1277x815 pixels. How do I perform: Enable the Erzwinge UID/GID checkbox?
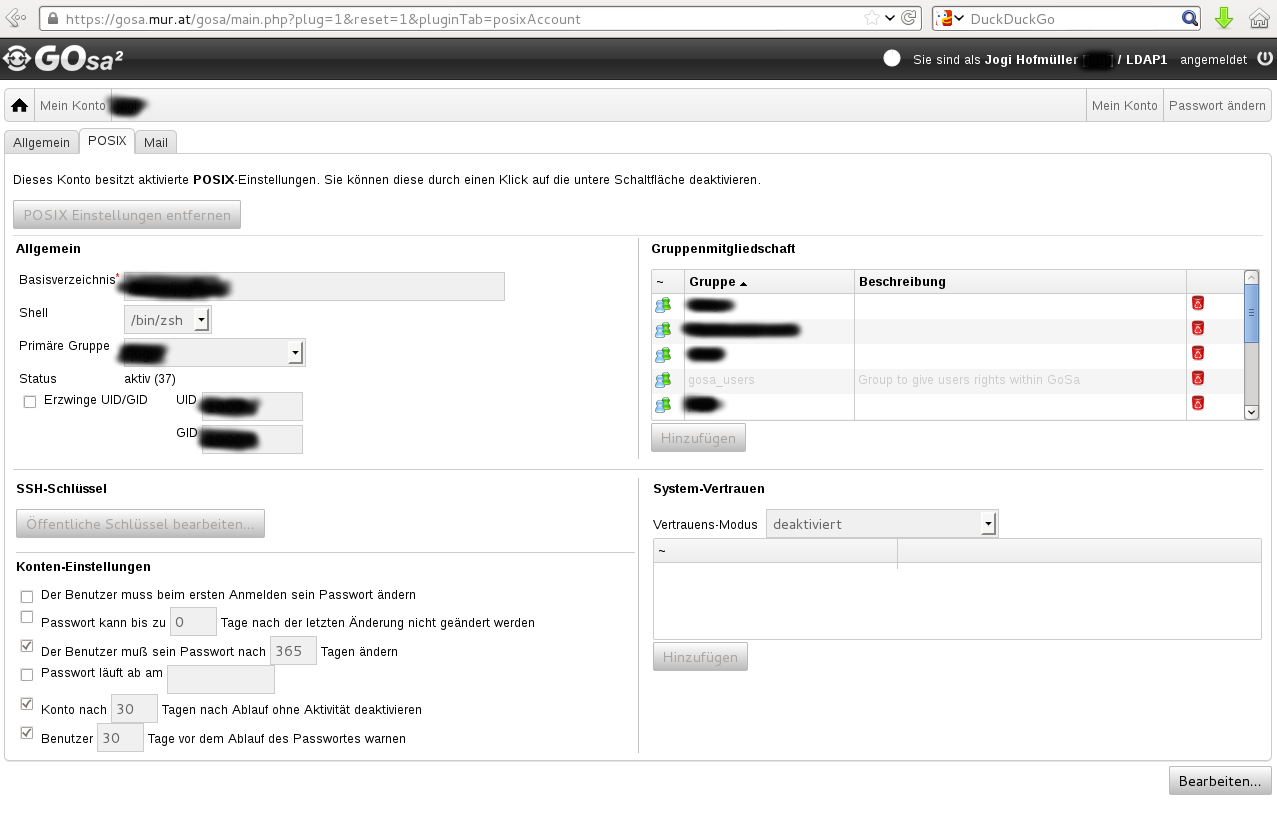click(x=30, y=401)
